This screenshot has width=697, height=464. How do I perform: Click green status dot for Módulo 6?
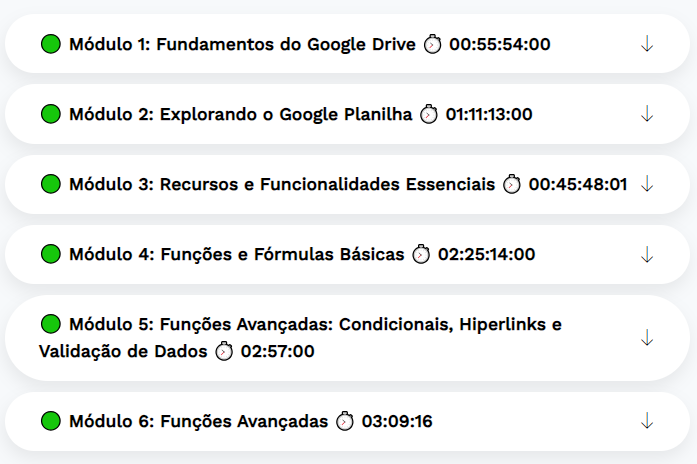click(x=51, y=421)
